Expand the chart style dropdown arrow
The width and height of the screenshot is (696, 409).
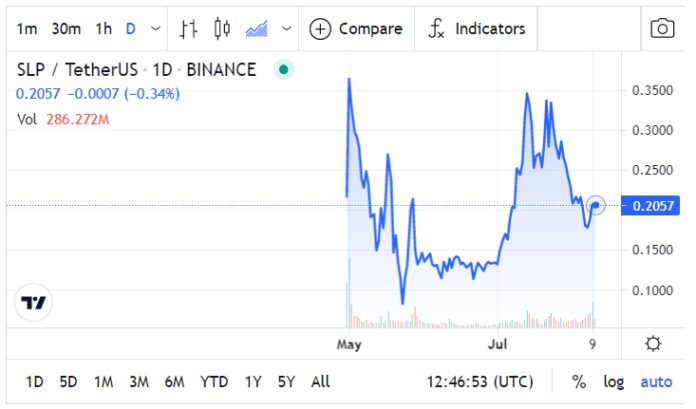click(288, 29)
